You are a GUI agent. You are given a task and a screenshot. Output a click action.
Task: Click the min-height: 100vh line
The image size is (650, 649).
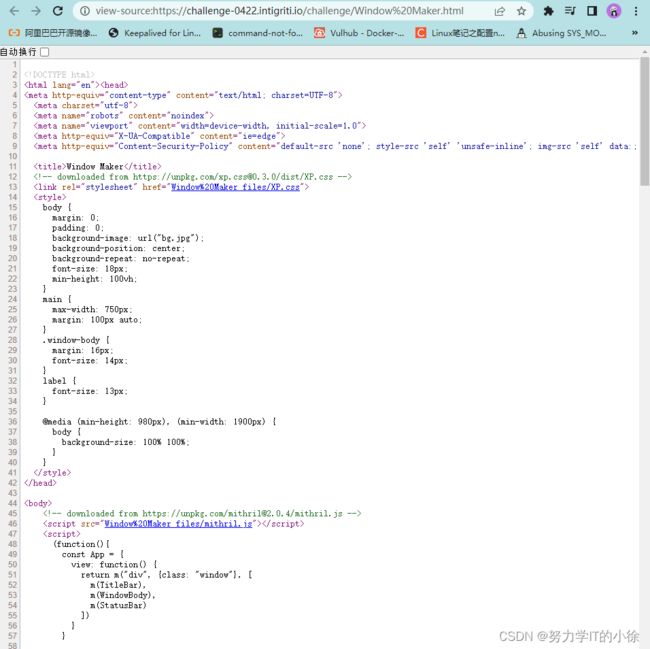[94, 279]
